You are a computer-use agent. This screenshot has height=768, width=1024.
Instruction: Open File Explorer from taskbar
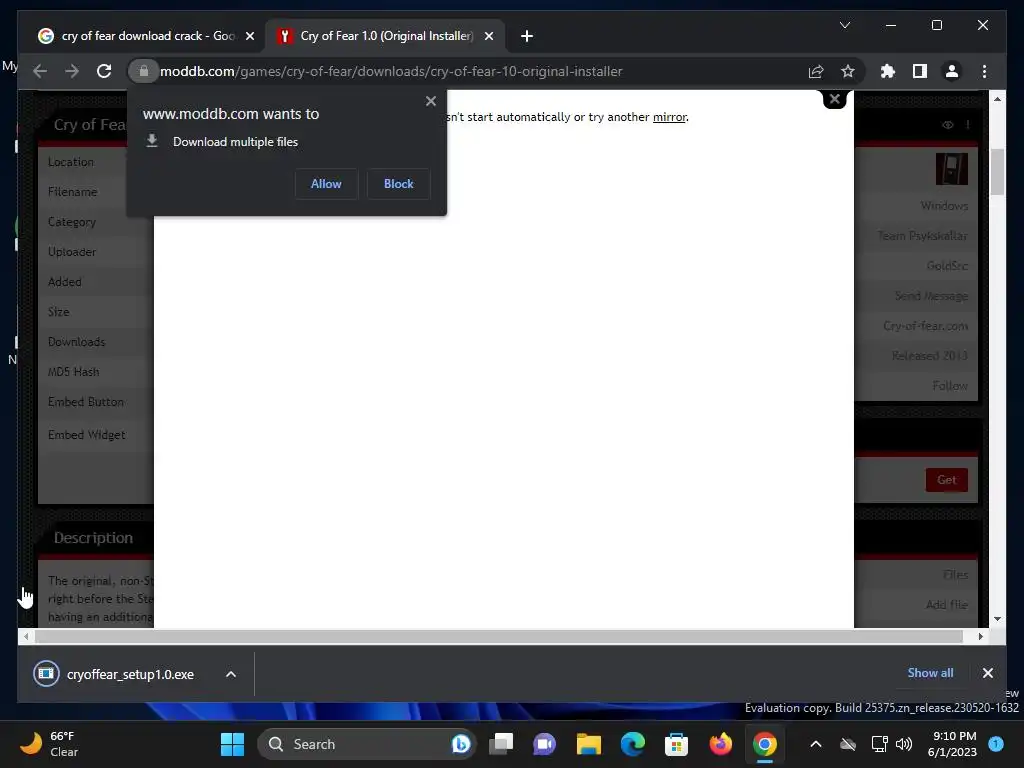click(588, 744)
